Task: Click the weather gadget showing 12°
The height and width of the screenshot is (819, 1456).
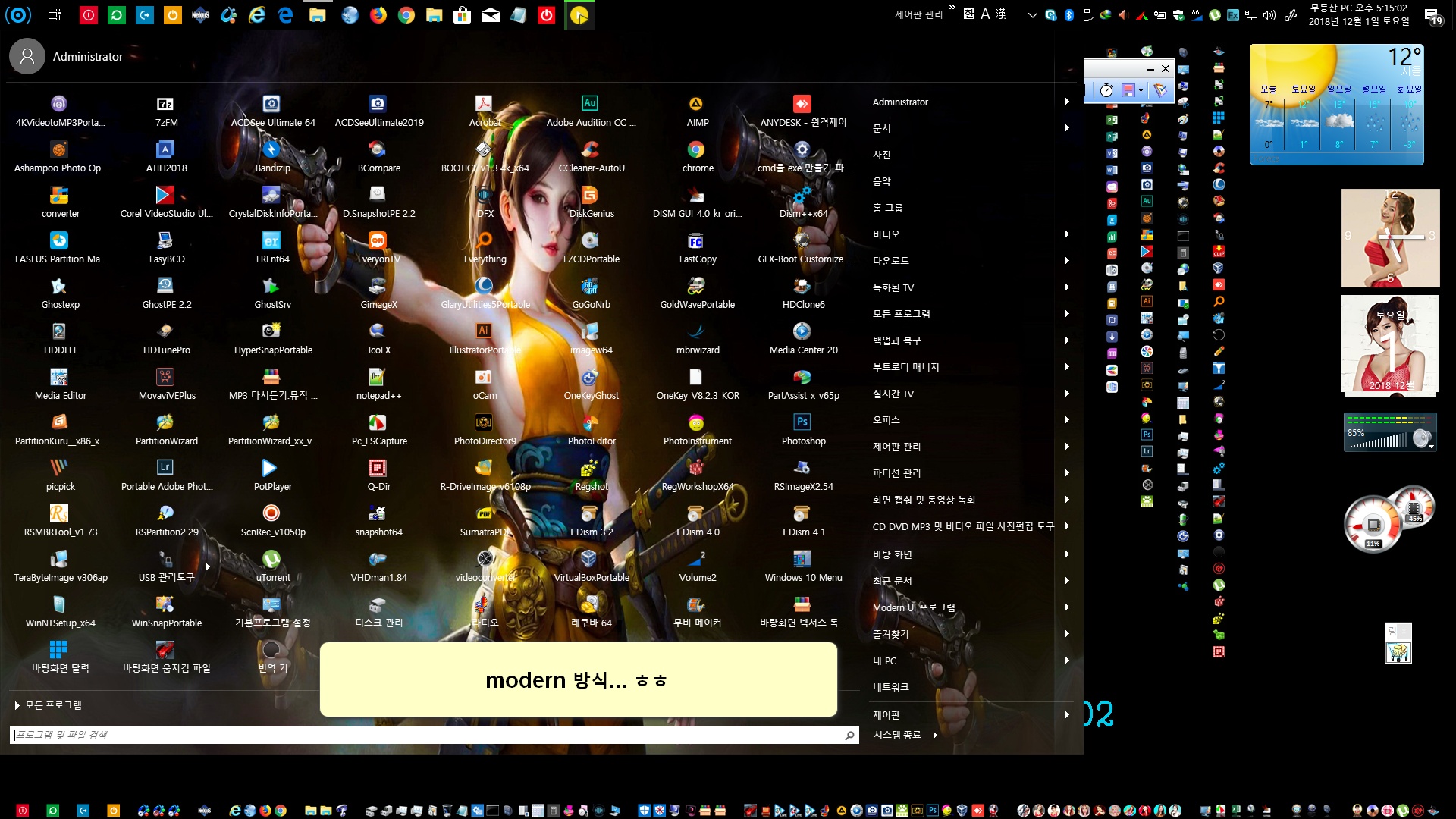Action: [x=1336, y=104]
